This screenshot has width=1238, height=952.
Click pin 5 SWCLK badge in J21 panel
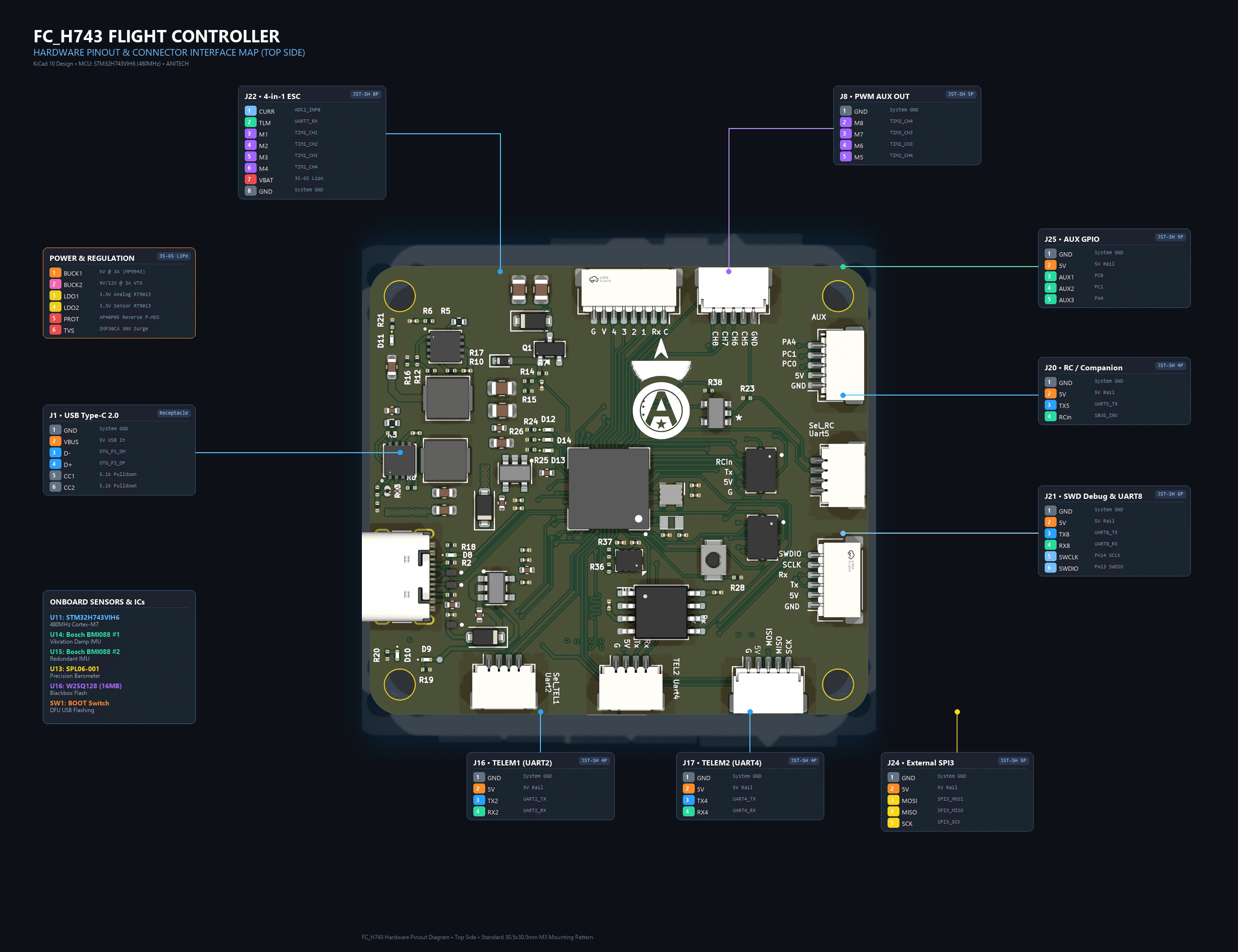click(x=1049, y=556)
